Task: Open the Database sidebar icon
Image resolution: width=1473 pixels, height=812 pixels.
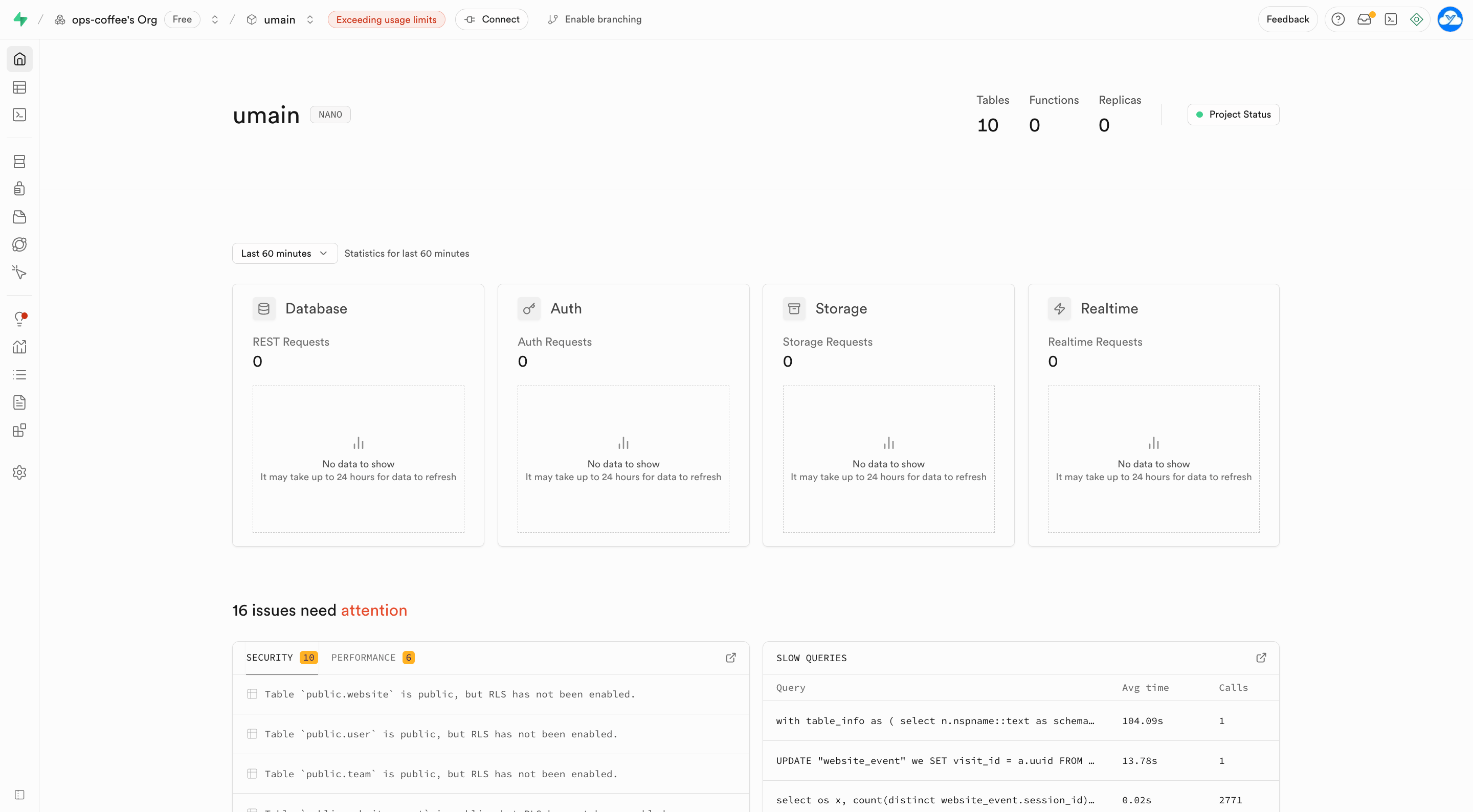Action: pyautogui.click(x=19, y=162)
